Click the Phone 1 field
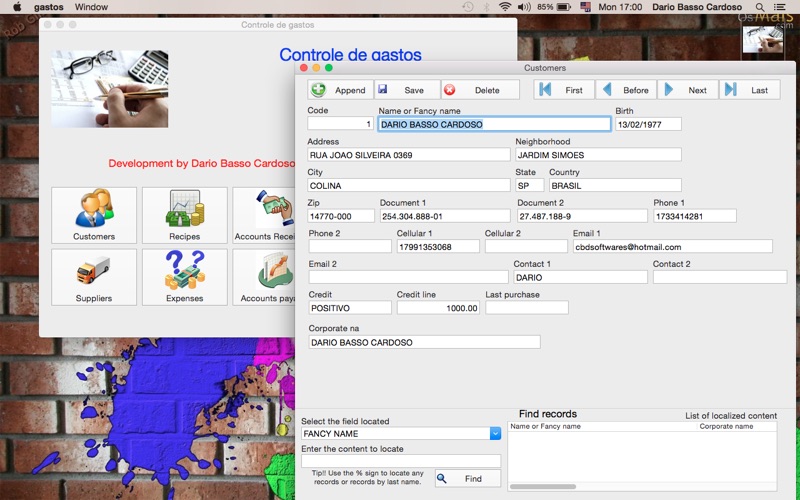The image size is (800, 500). tap(695, 216)
